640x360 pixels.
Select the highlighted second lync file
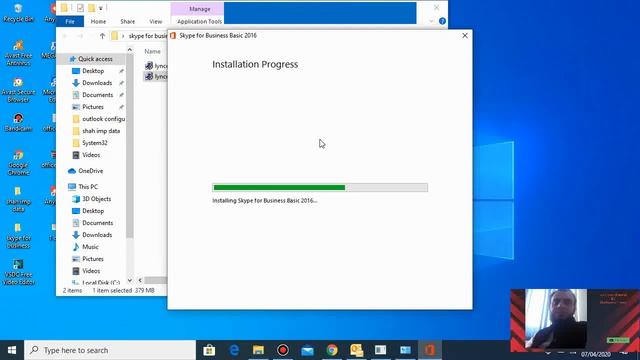(156, 76)
